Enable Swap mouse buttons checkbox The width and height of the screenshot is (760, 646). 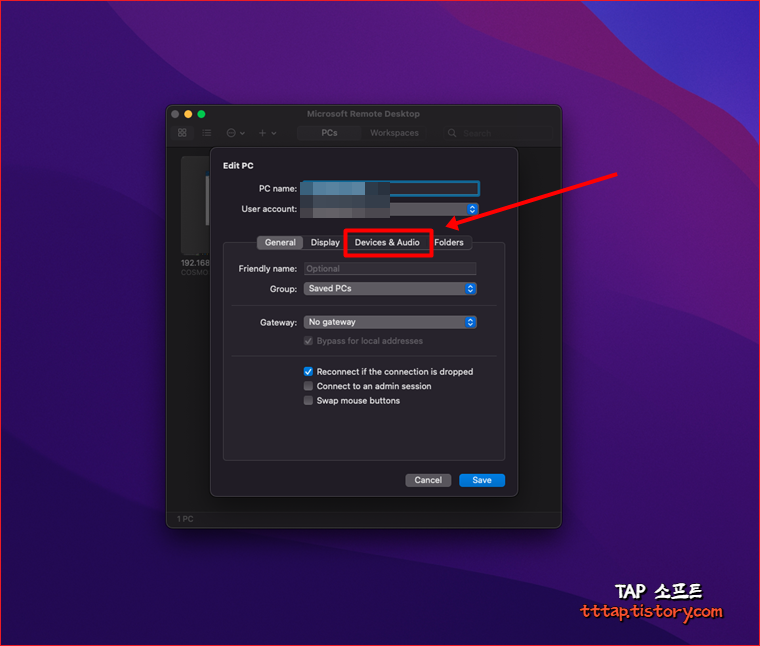coord(308,401)
